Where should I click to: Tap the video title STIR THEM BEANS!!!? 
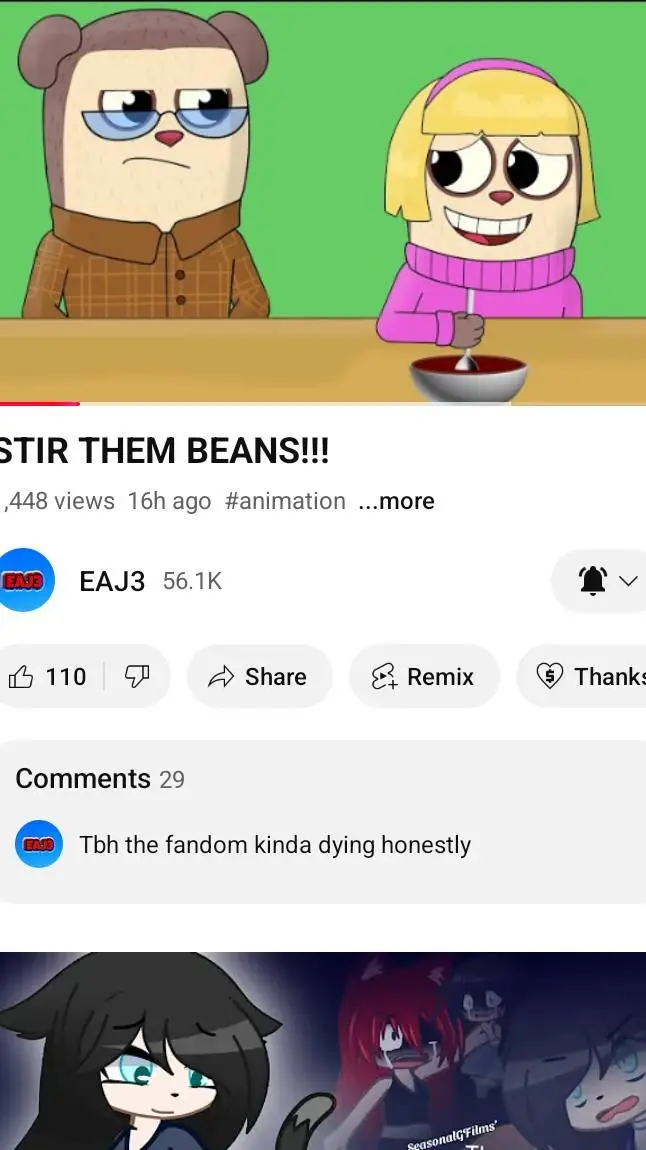164,451
